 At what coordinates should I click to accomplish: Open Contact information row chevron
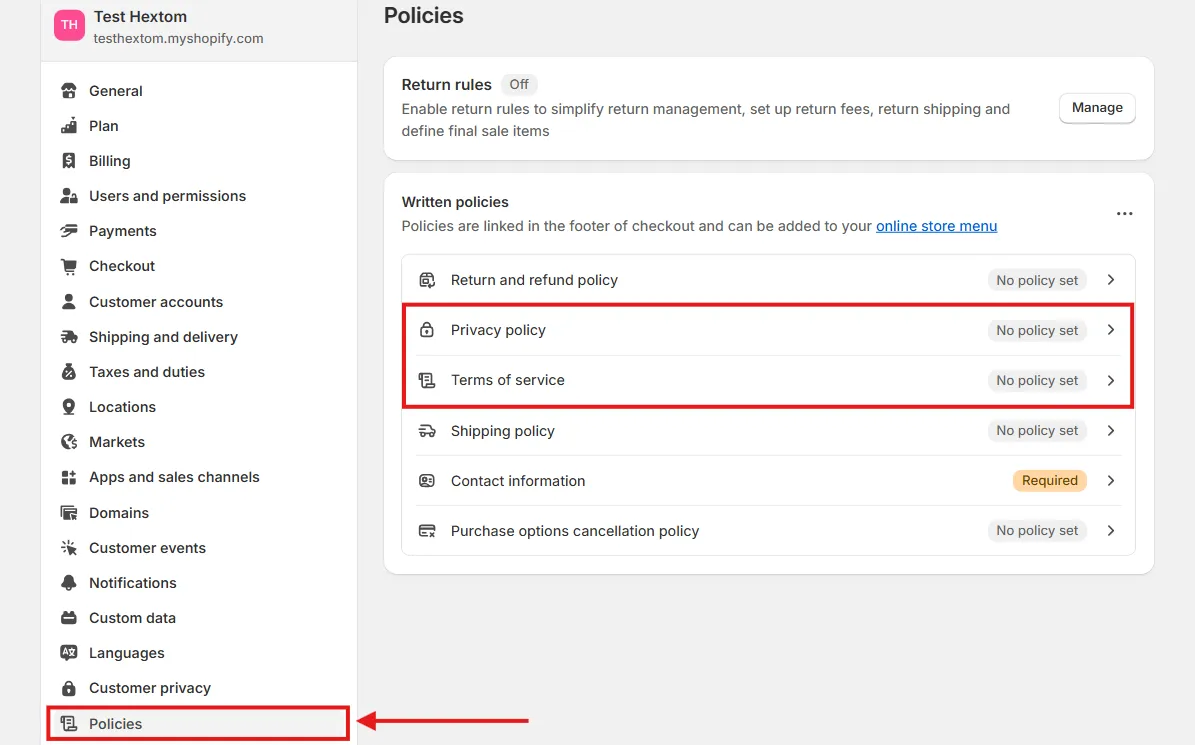1111,481
